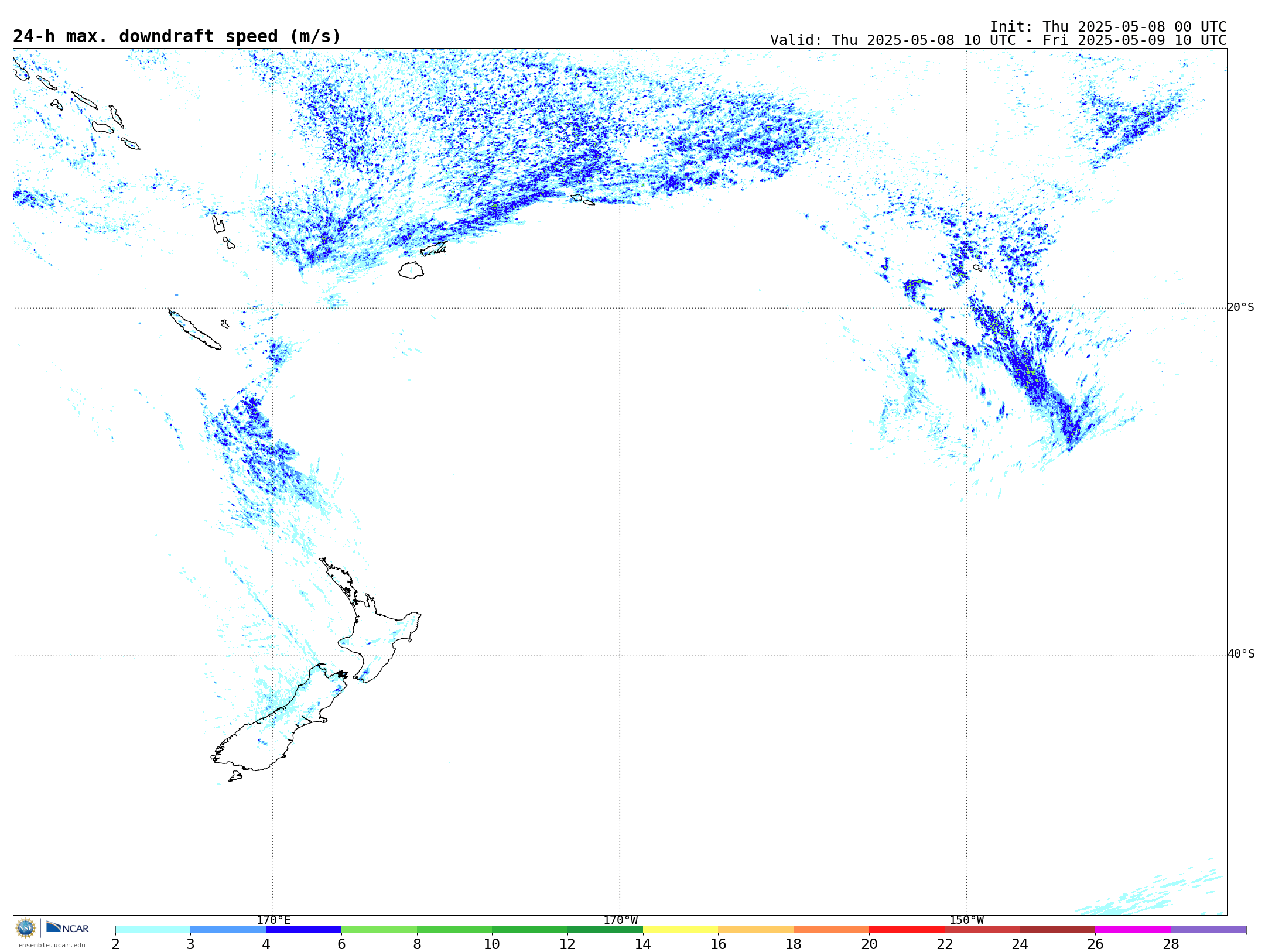
Task: Click the 20°S latitude label
Action: [1240, 307]
